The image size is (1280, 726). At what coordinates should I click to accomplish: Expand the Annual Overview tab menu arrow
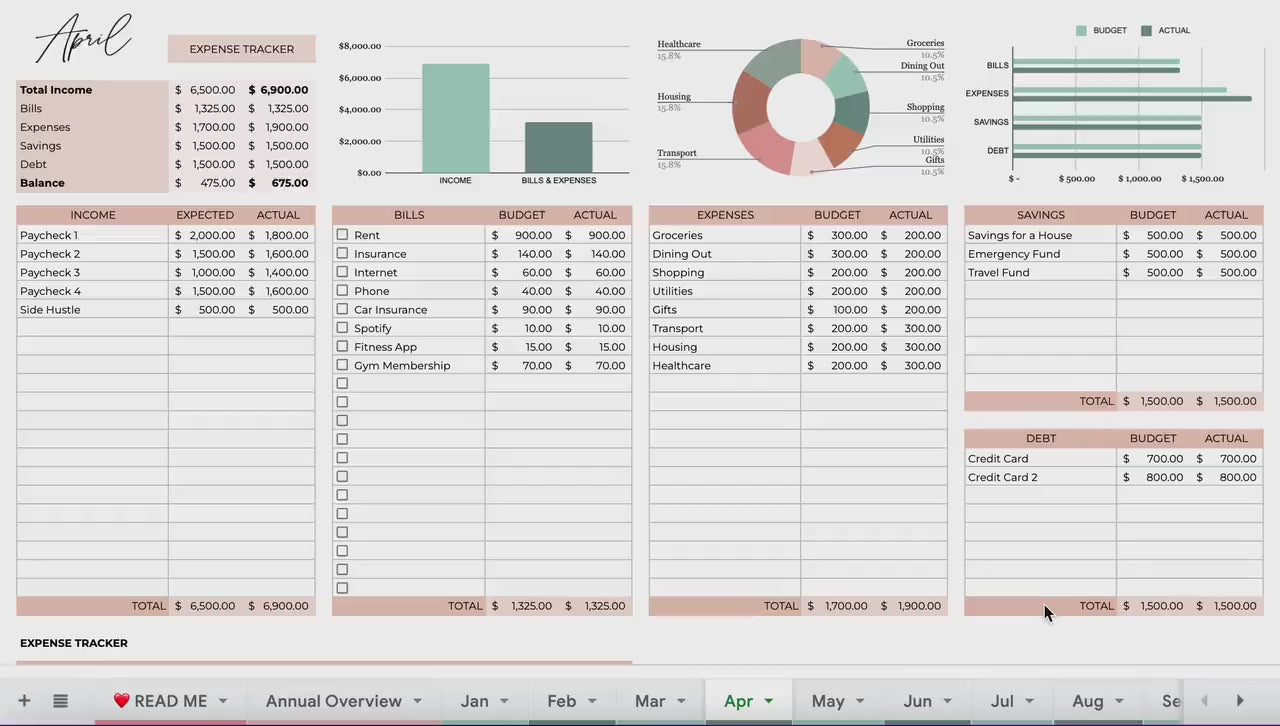tap(417, 702)
